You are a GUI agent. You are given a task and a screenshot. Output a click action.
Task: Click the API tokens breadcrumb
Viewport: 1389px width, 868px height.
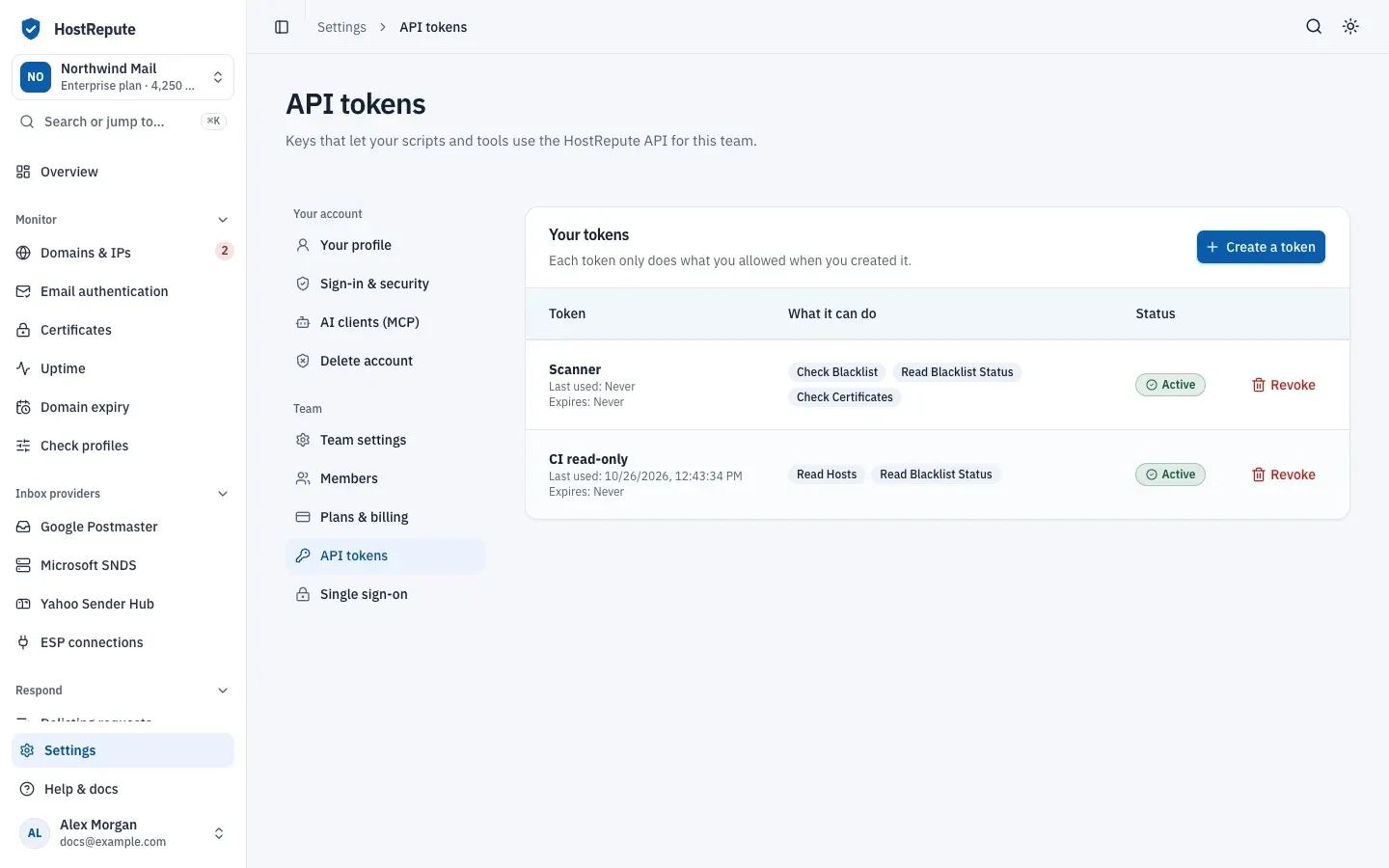coord(433,27)
